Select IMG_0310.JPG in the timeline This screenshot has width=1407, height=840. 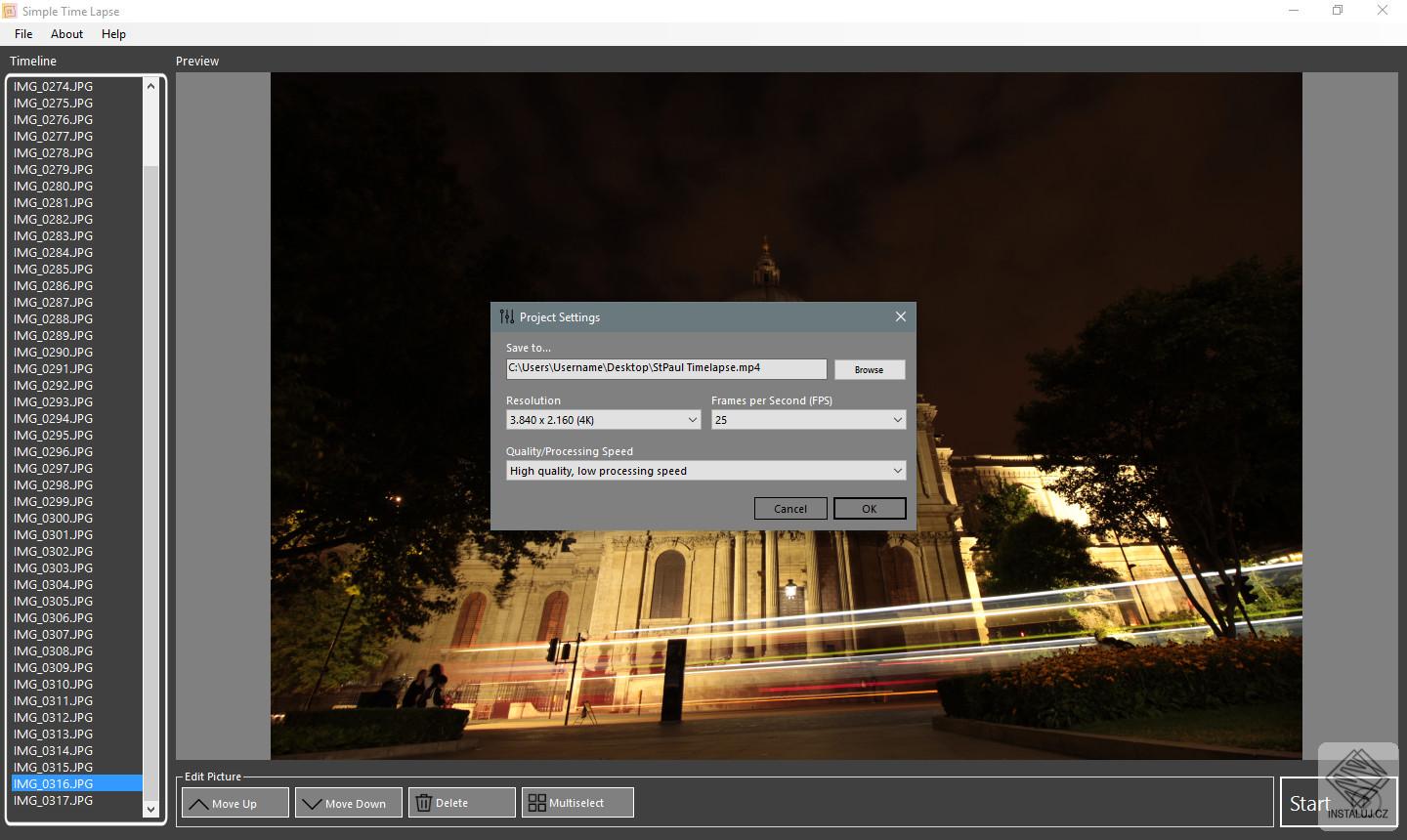[x=77, y=684]
